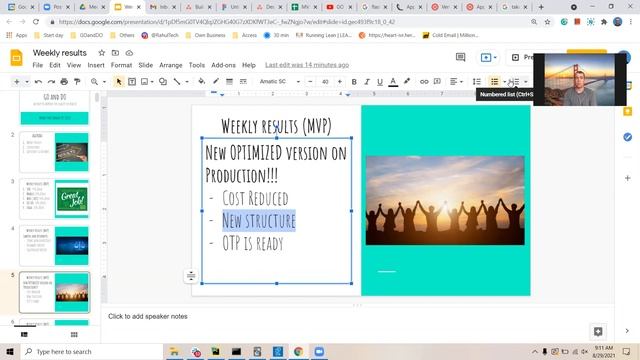Select the line drawing tool

(x=177, y=82)
